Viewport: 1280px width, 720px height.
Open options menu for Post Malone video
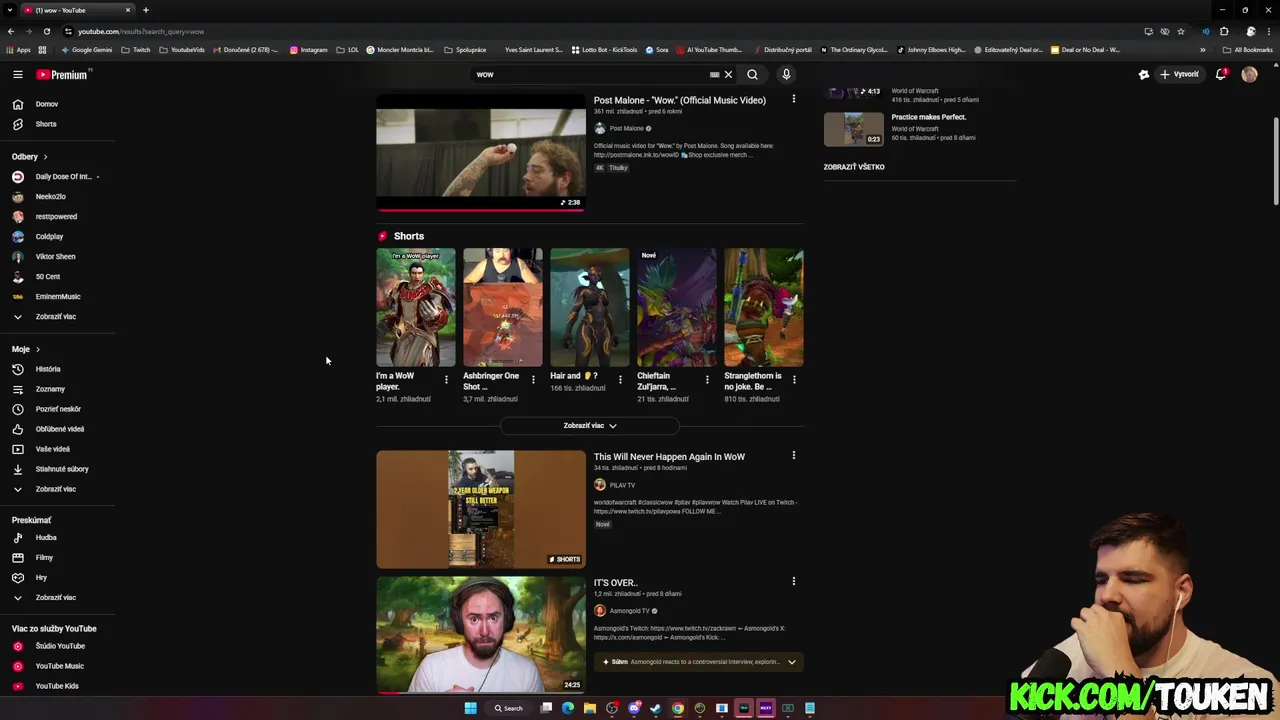[x=794, y=99]
